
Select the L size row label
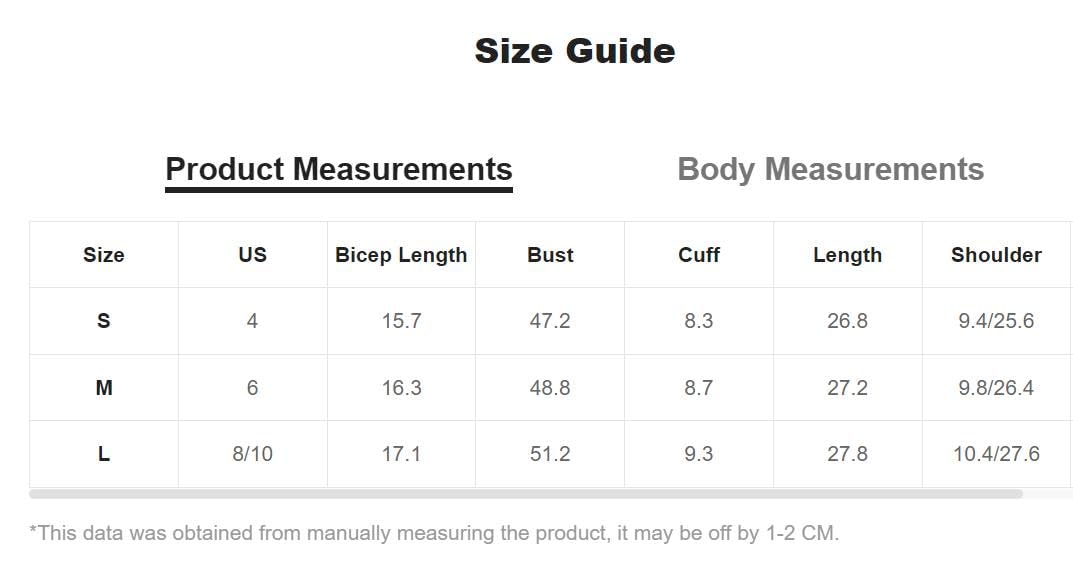104,454
